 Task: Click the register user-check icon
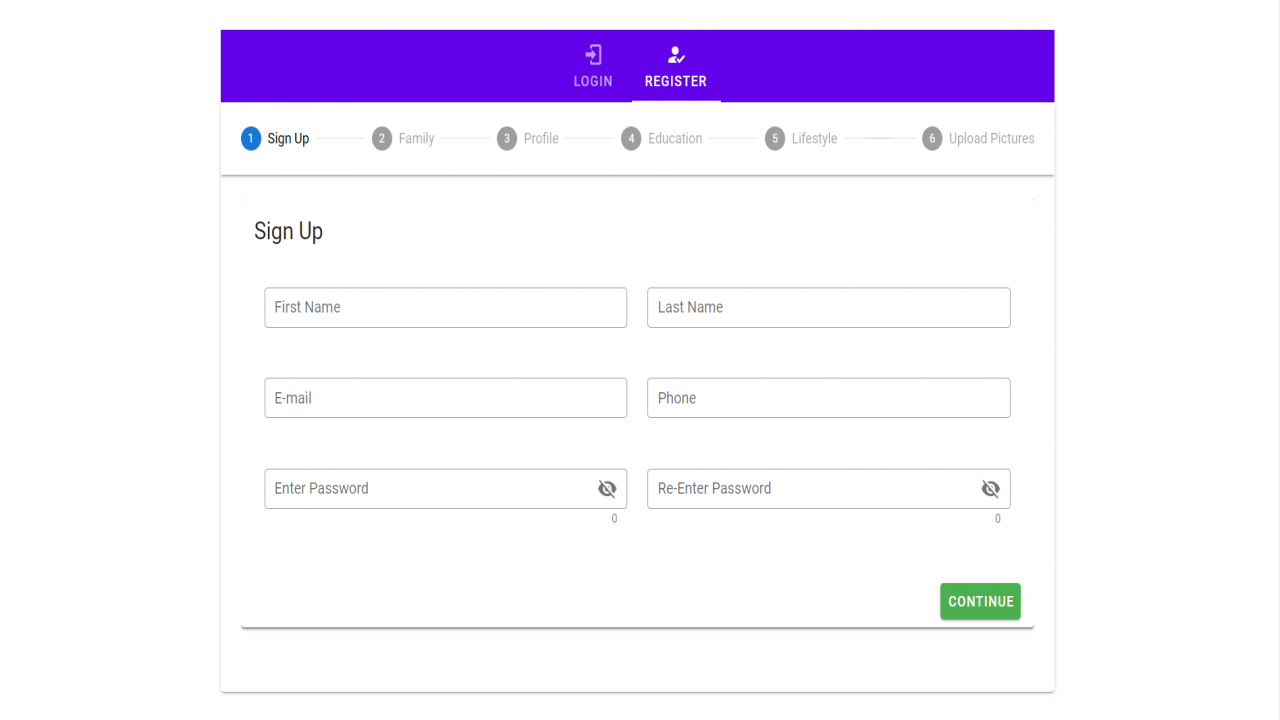click(x=676, y=55)
